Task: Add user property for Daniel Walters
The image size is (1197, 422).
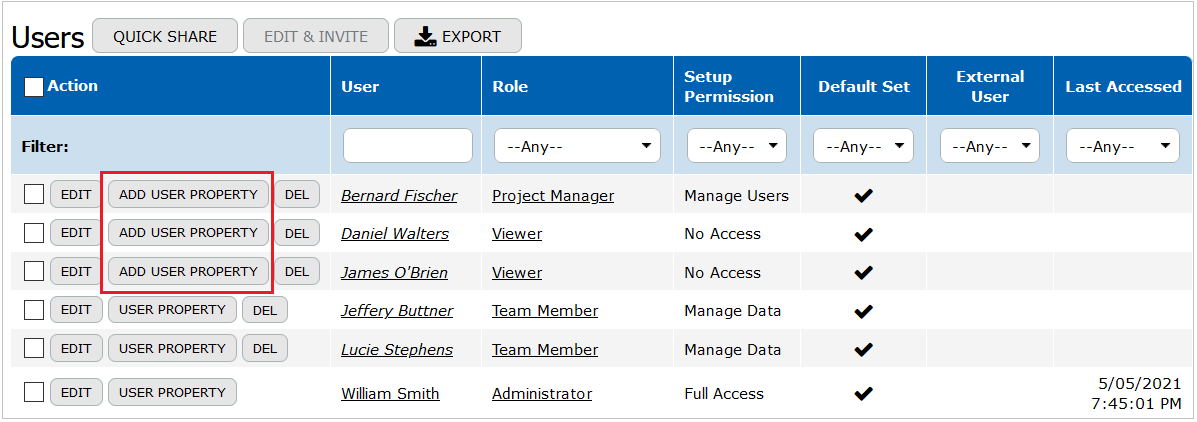Action: [x=189, y=233]
